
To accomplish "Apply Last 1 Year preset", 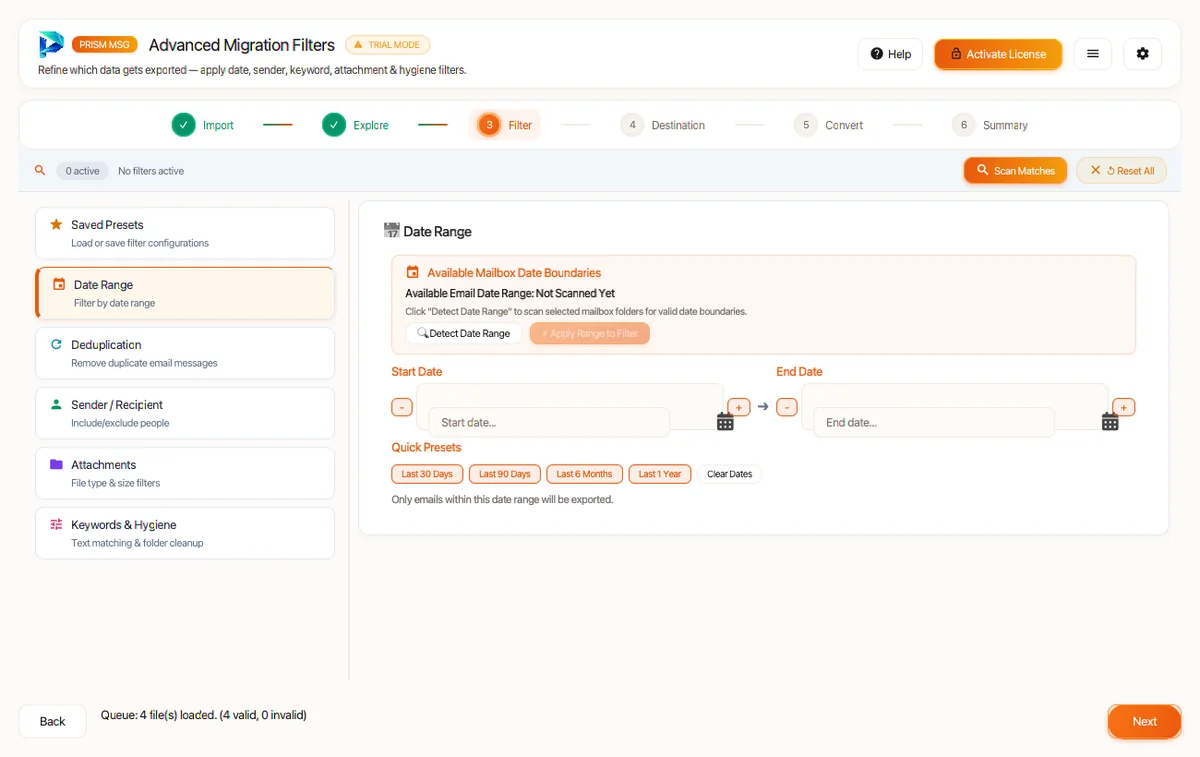I will pos(660,474).
